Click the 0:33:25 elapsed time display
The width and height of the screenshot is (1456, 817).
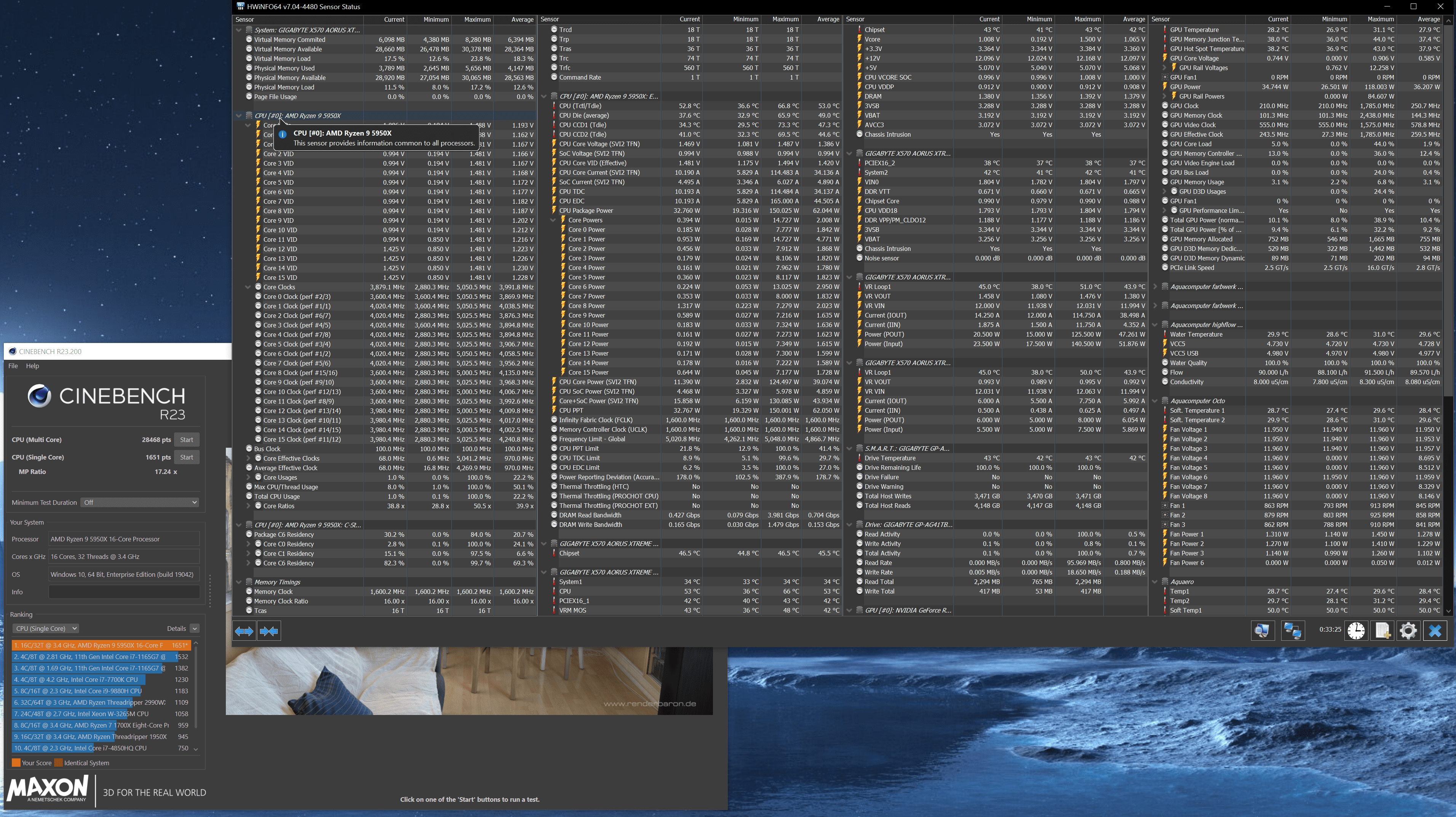[x=1330, y=629]
